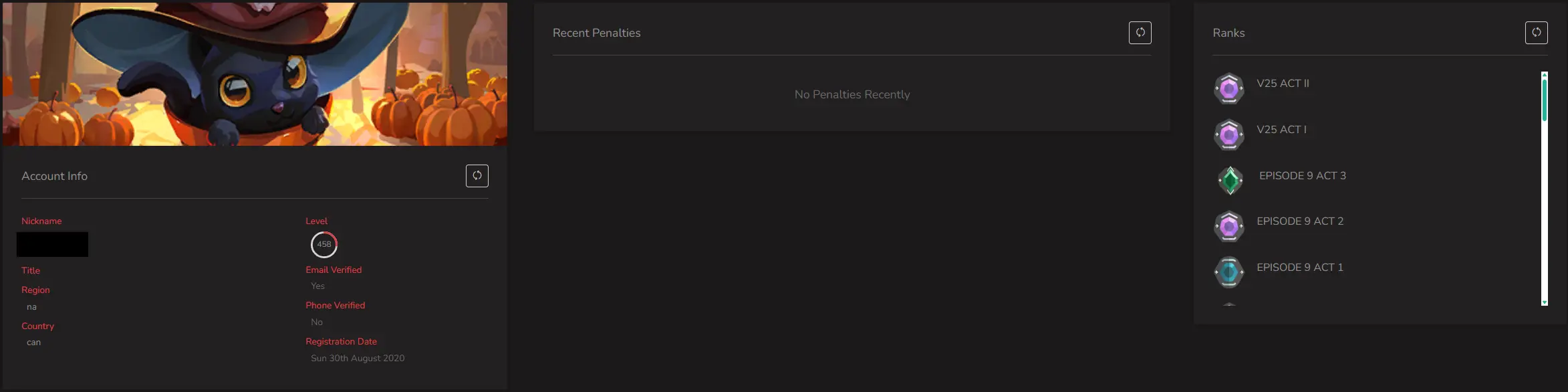Choose the EPISODE 9 ACT 2 label
This screenshot has height=392, width=1568.
click(1299, 221)
